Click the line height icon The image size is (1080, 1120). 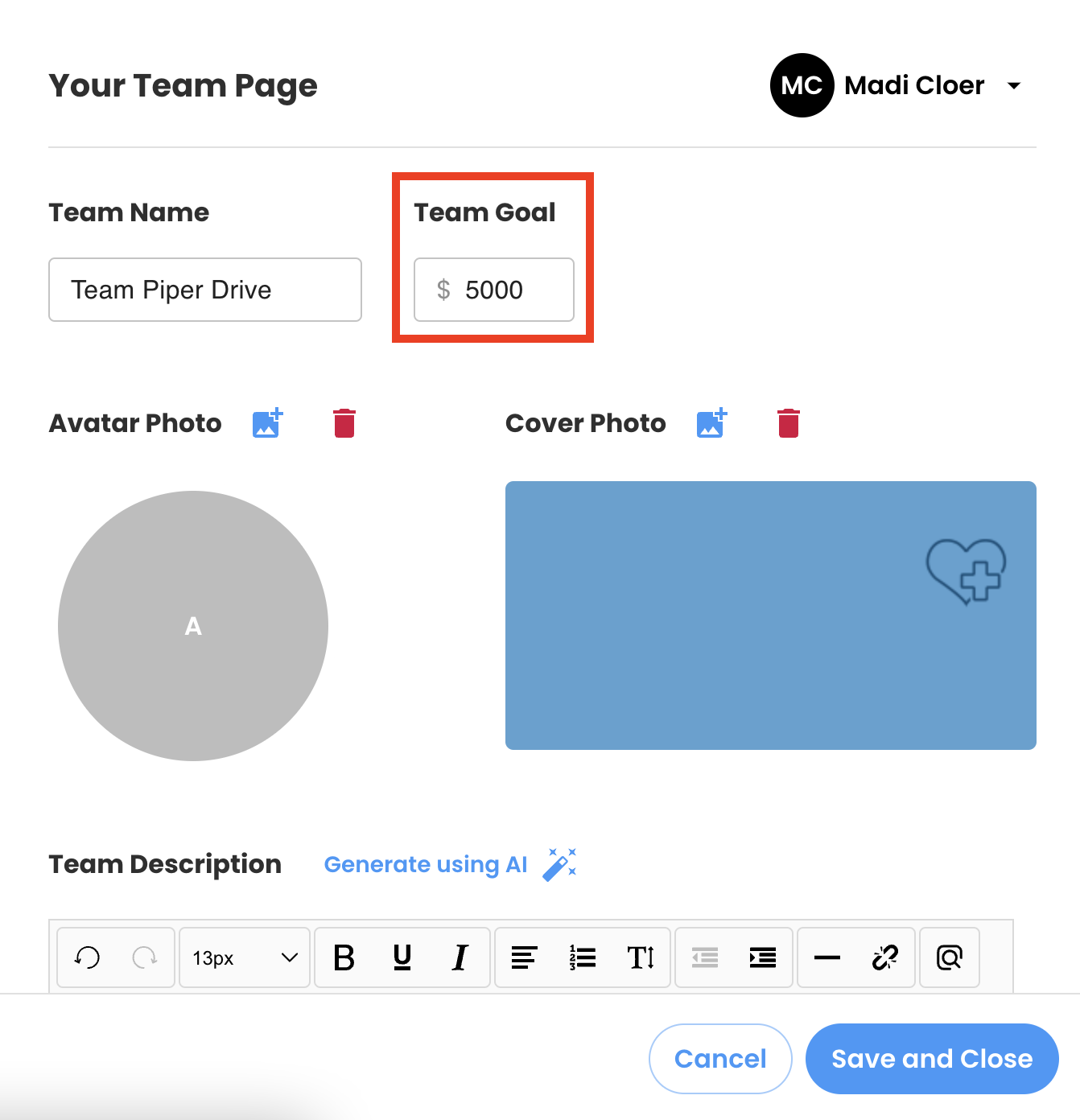point(641,957)
